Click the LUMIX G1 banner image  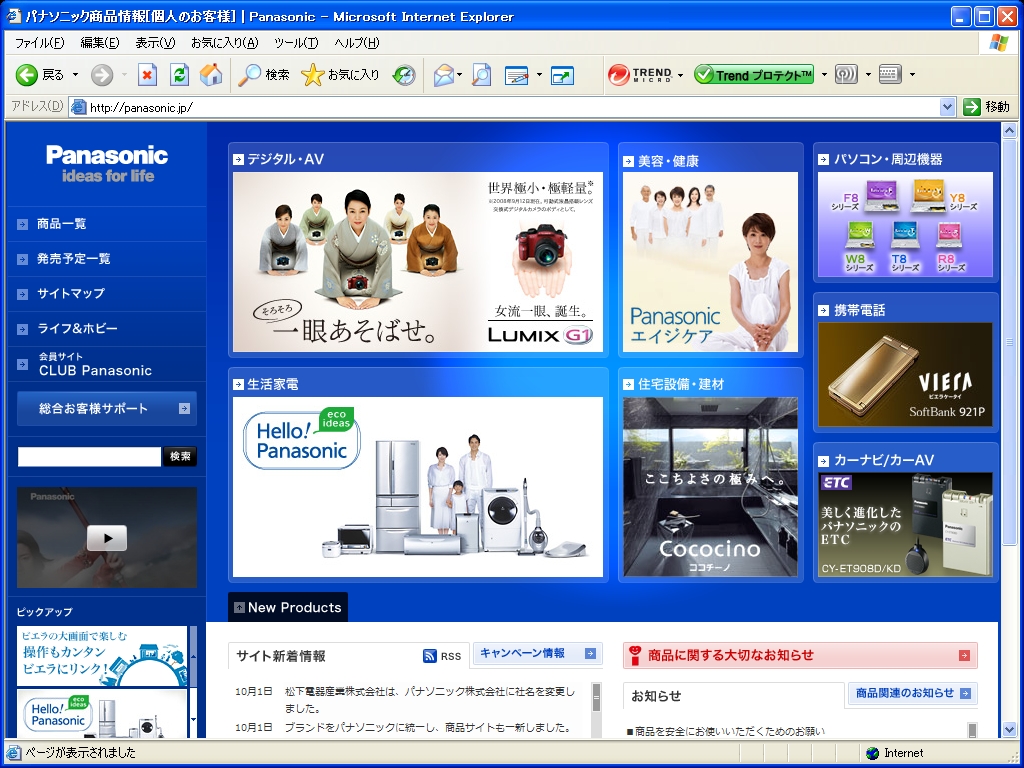coord(418,262)
